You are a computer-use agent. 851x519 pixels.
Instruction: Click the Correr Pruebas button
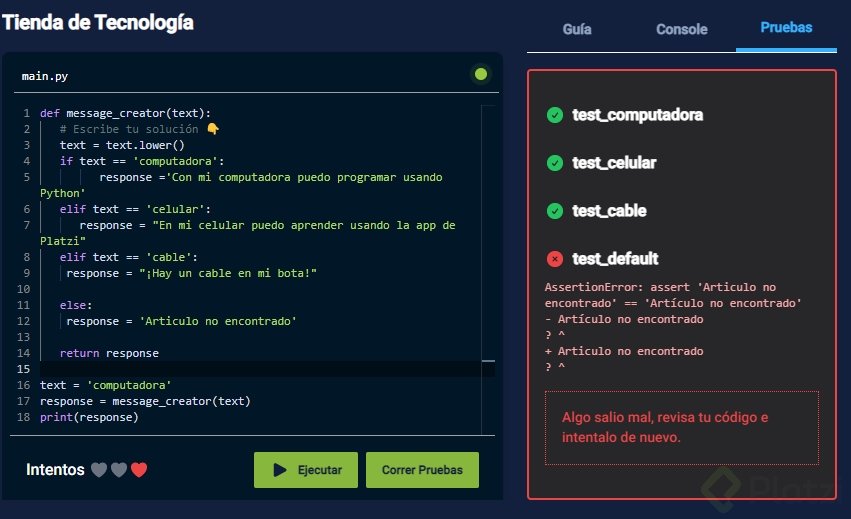coord(422,470)
